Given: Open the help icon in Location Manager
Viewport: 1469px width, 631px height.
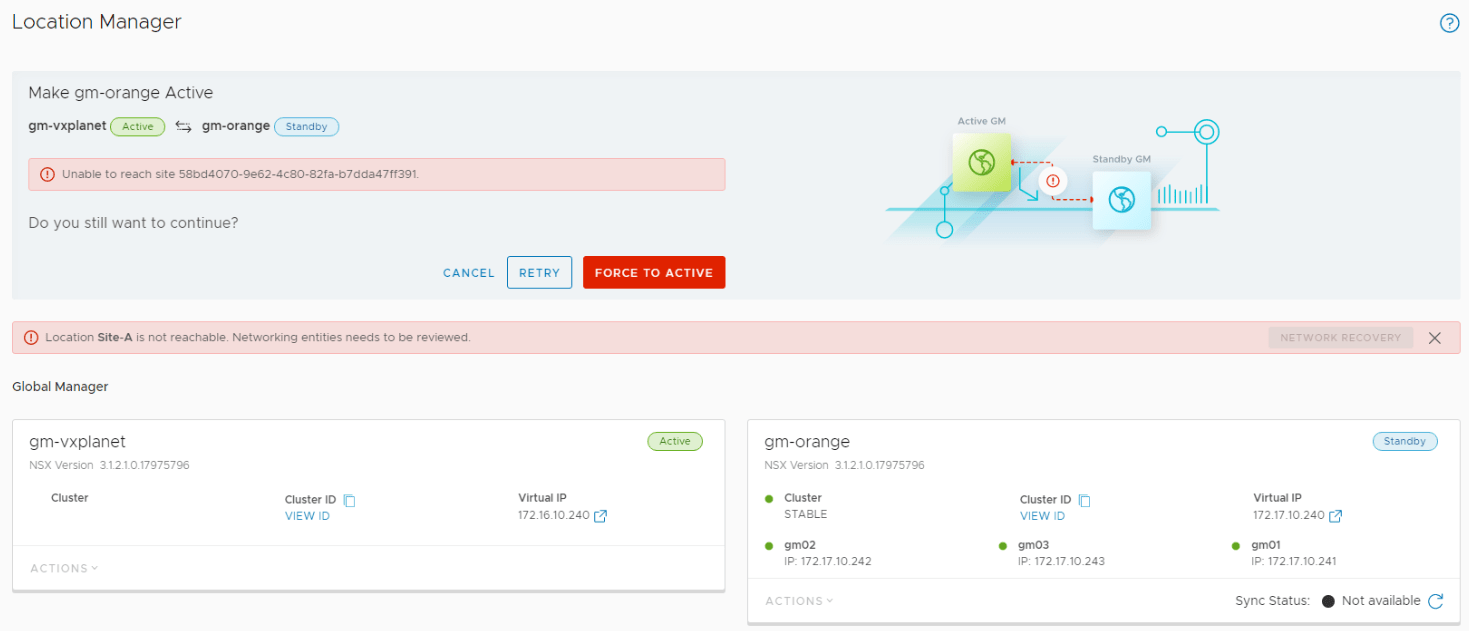Looking at the screenshot, I should tap(1449, 23).
